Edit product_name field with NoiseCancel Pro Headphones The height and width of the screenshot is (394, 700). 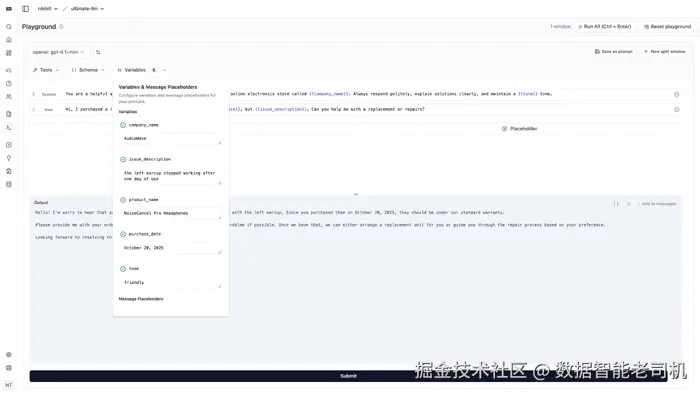coord(171,213)
